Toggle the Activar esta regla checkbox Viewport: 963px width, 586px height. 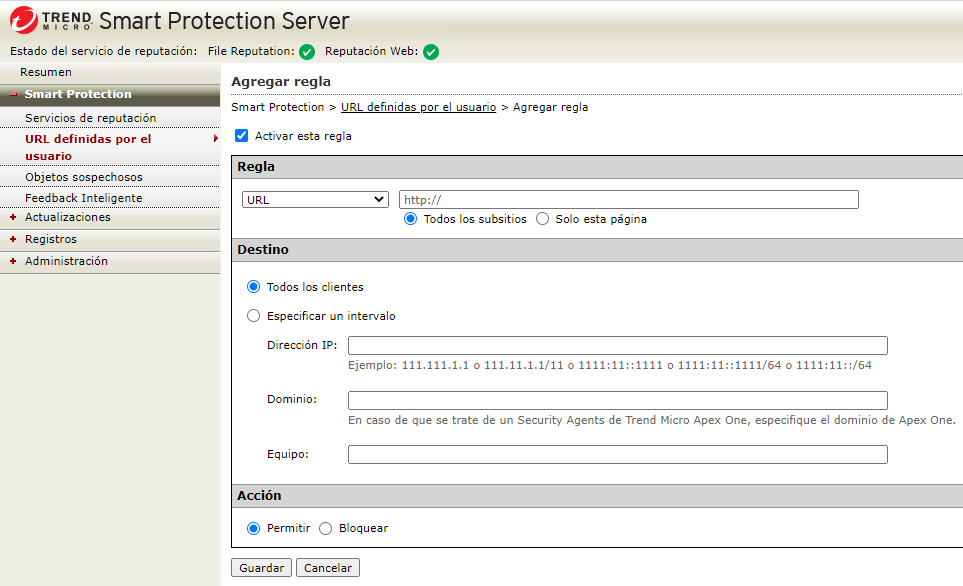coord(241,136)
